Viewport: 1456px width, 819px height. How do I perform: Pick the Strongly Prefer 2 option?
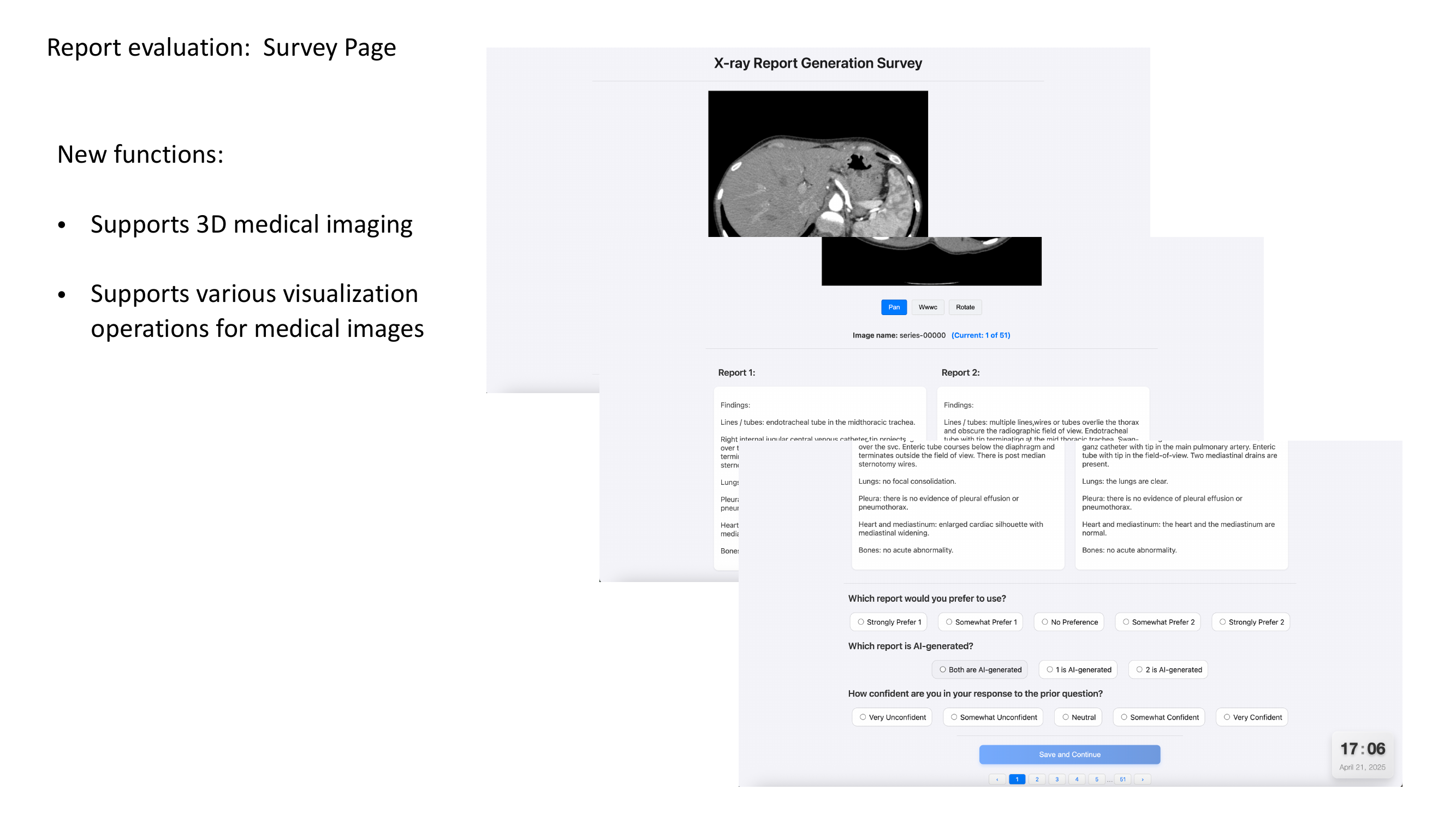pyautogui.click(x=1251, y=622)
